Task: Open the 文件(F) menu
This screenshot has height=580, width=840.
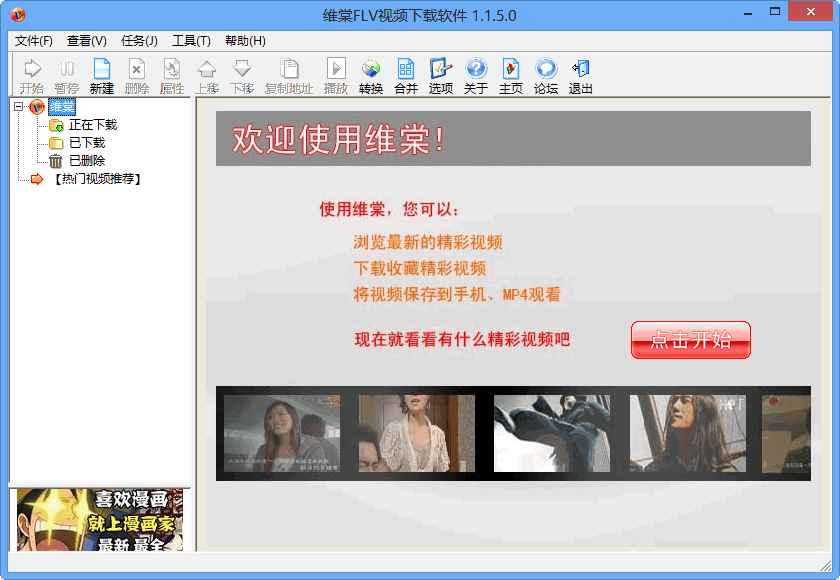Action: tap(33, 41)
